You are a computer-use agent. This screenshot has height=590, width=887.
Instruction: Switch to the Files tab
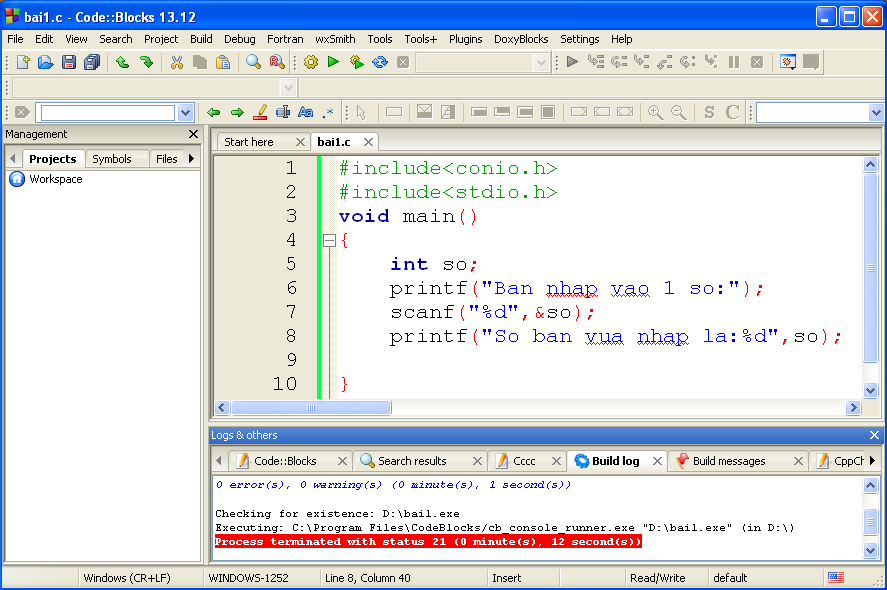click(x=166, y=159)
